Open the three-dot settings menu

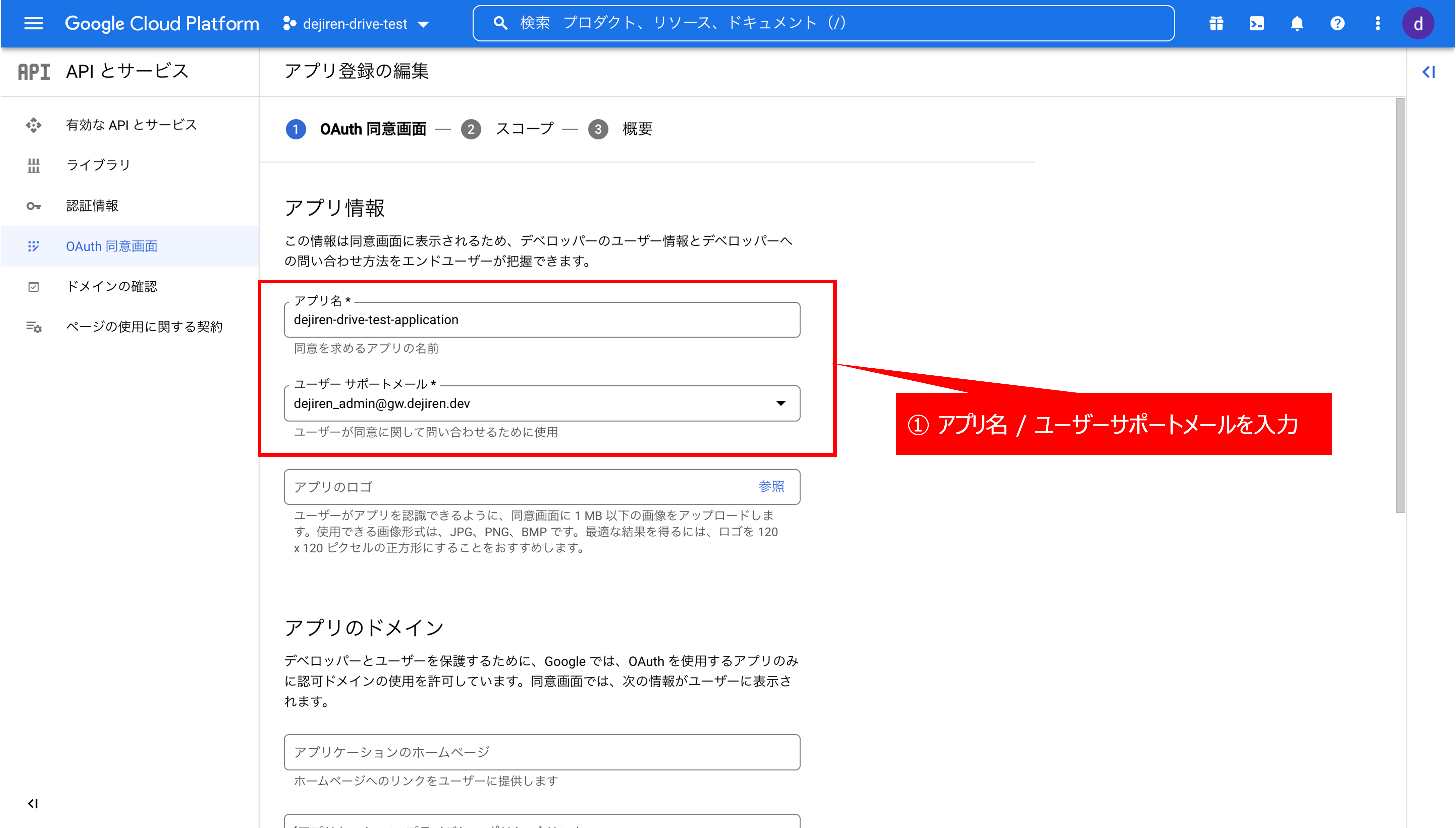(1377, 23)
